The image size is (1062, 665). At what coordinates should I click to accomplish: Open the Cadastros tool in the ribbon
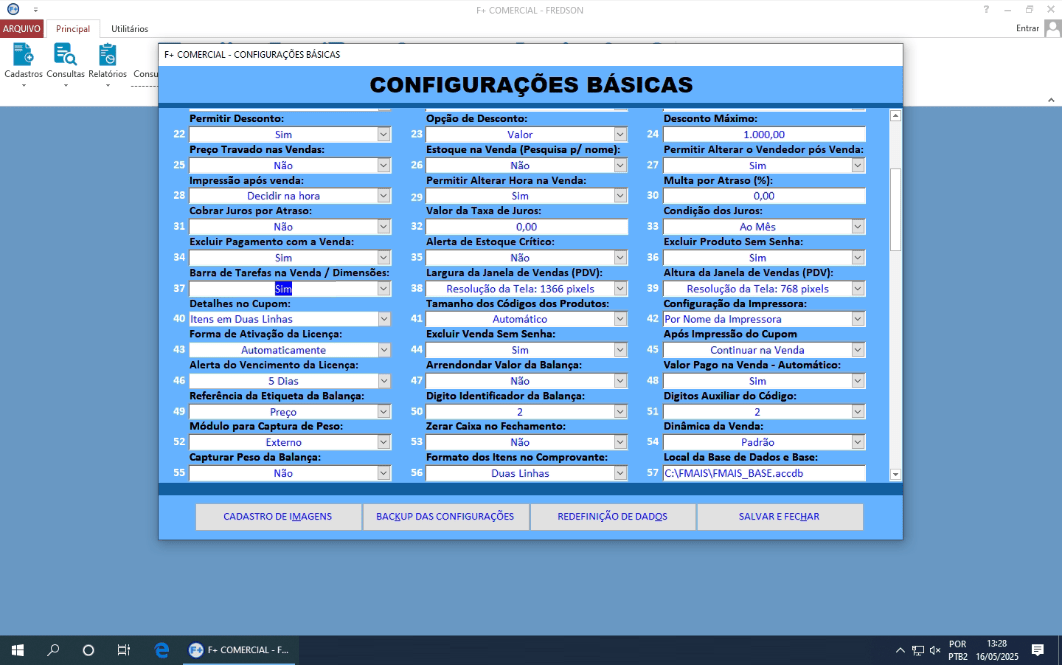coord(22,62)
